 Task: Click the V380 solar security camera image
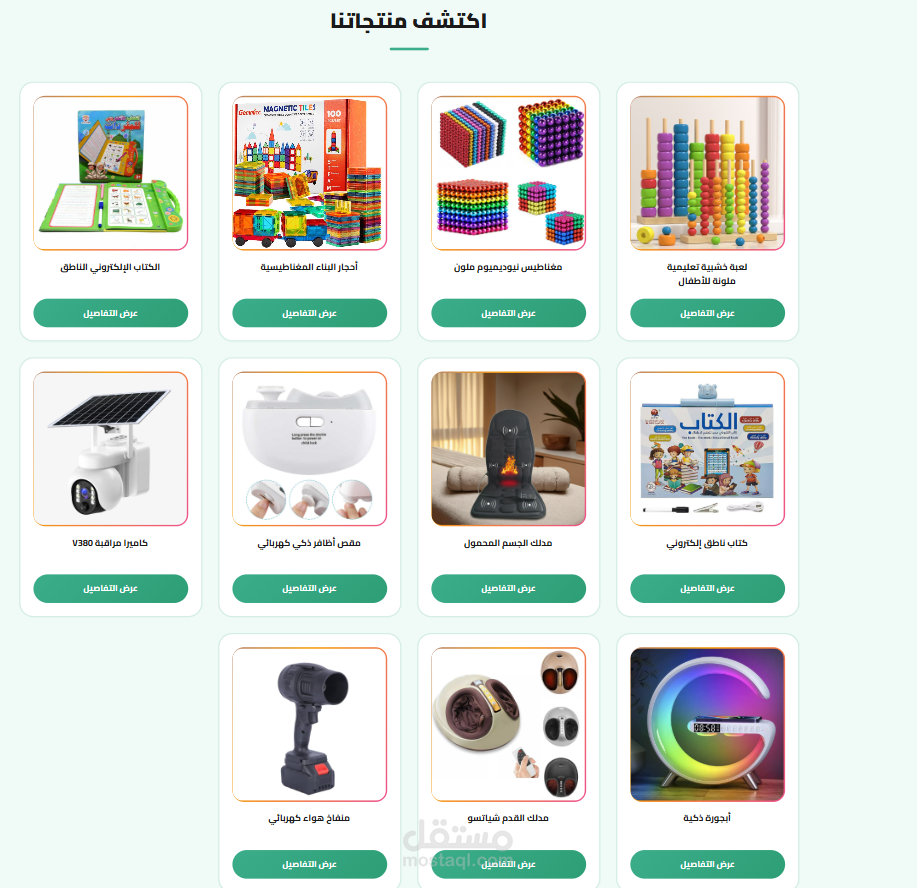tap(111, 449)
